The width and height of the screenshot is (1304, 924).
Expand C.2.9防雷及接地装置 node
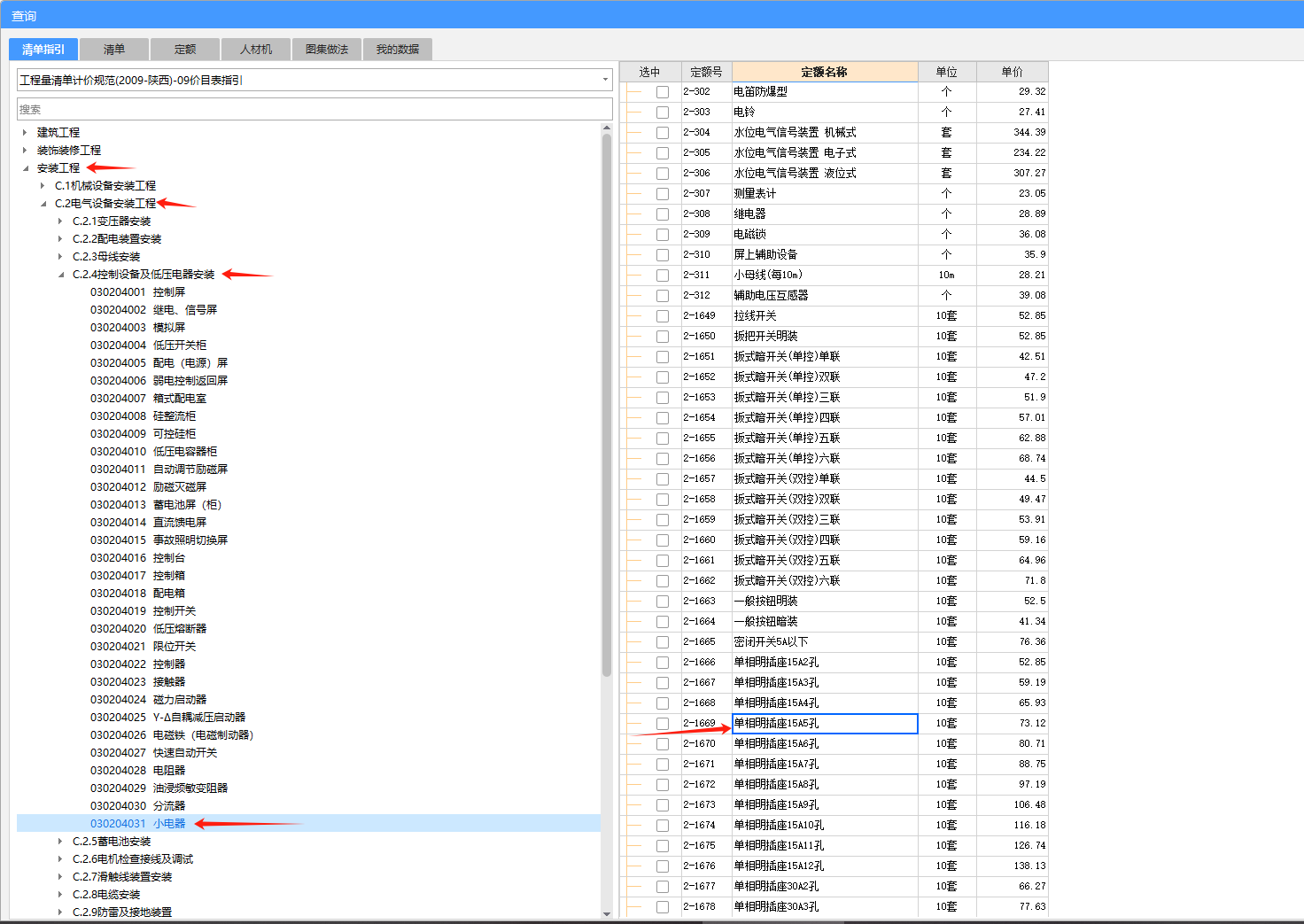tap(60, 912)
